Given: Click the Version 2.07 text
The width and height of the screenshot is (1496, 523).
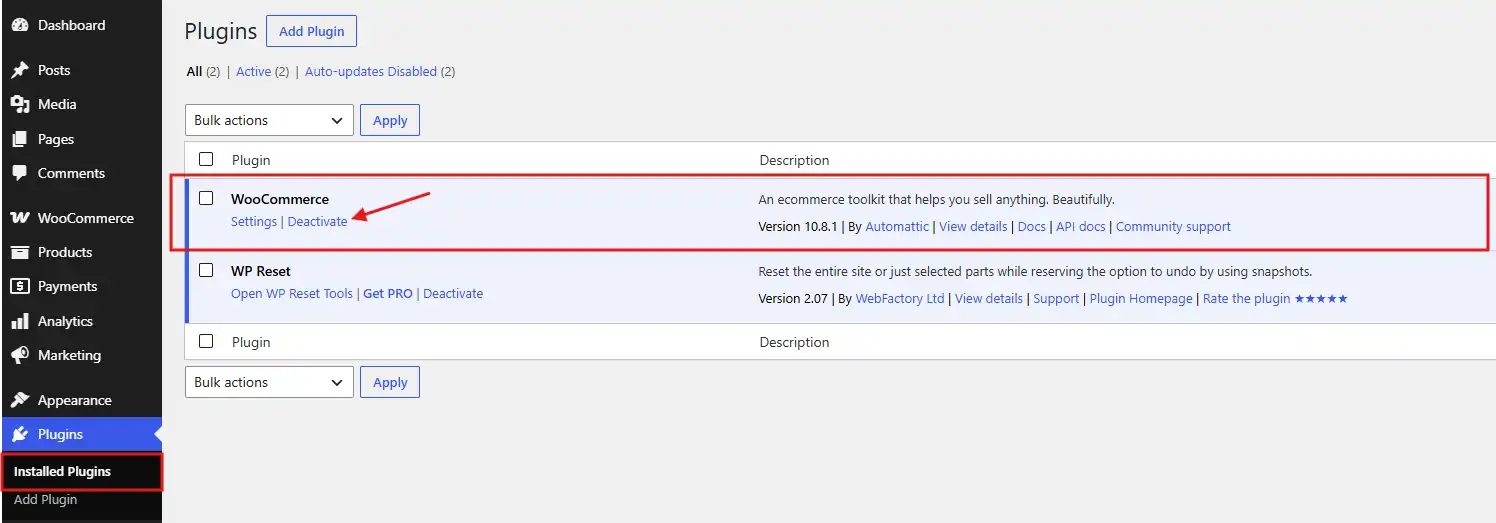Looking at the screenshot, I should [x=793, y=299].
